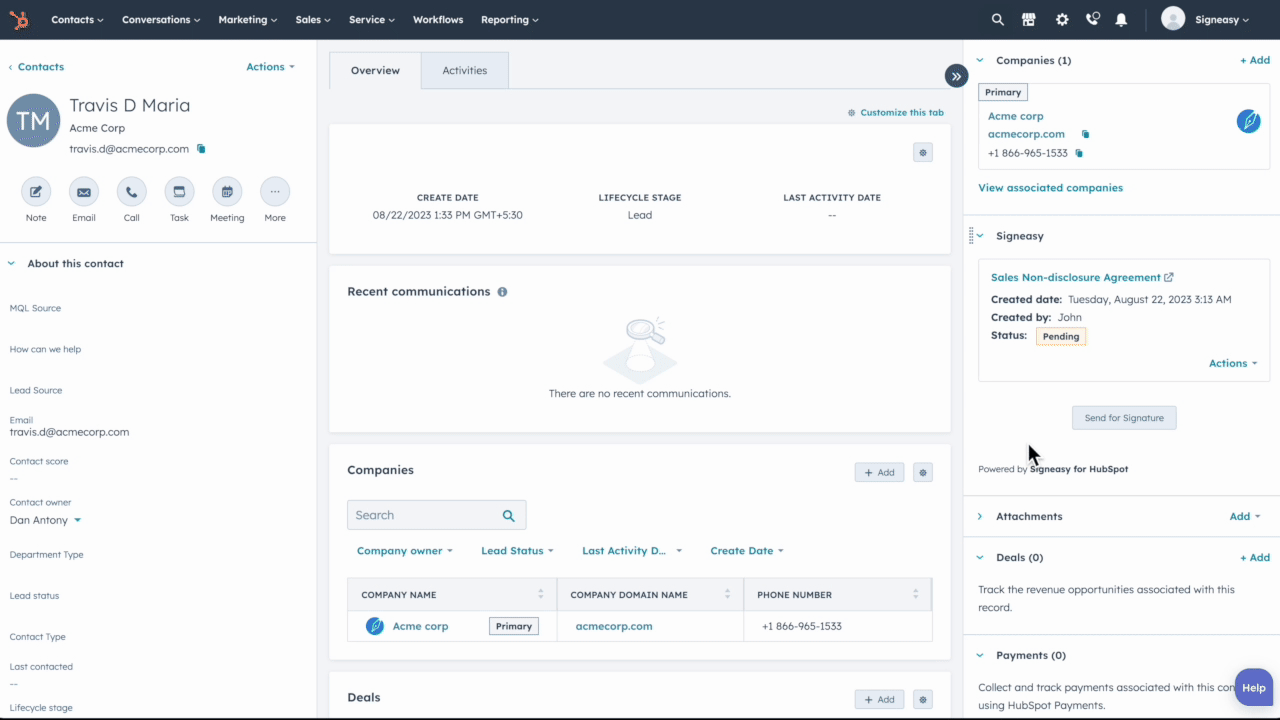Viewport: 1280px width, 720px height.
Task: Open the Settings gear in top bar
Action: click(x=1062, y=19)
